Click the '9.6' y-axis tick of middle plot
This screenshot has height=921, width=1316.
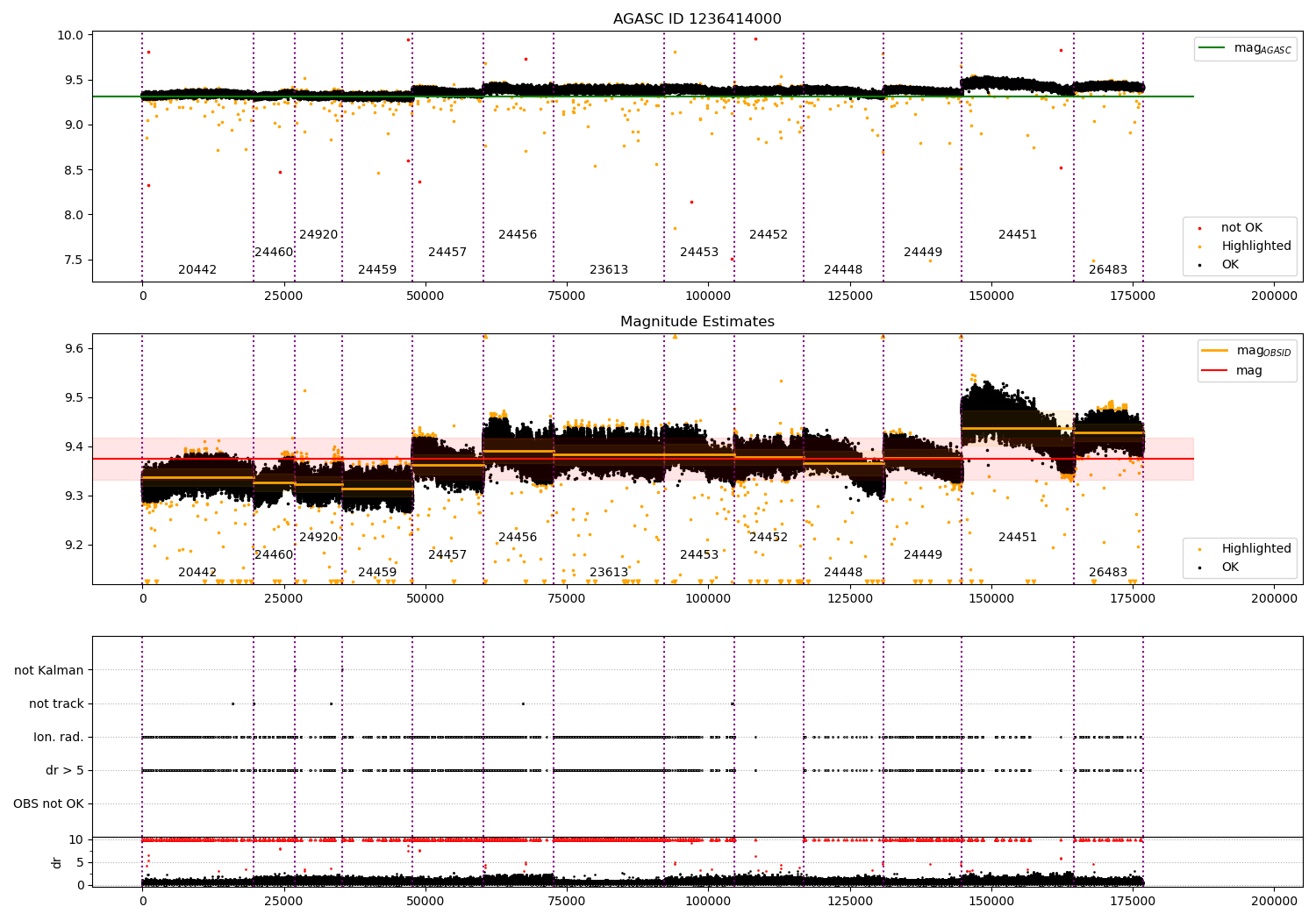coord(76,348)
